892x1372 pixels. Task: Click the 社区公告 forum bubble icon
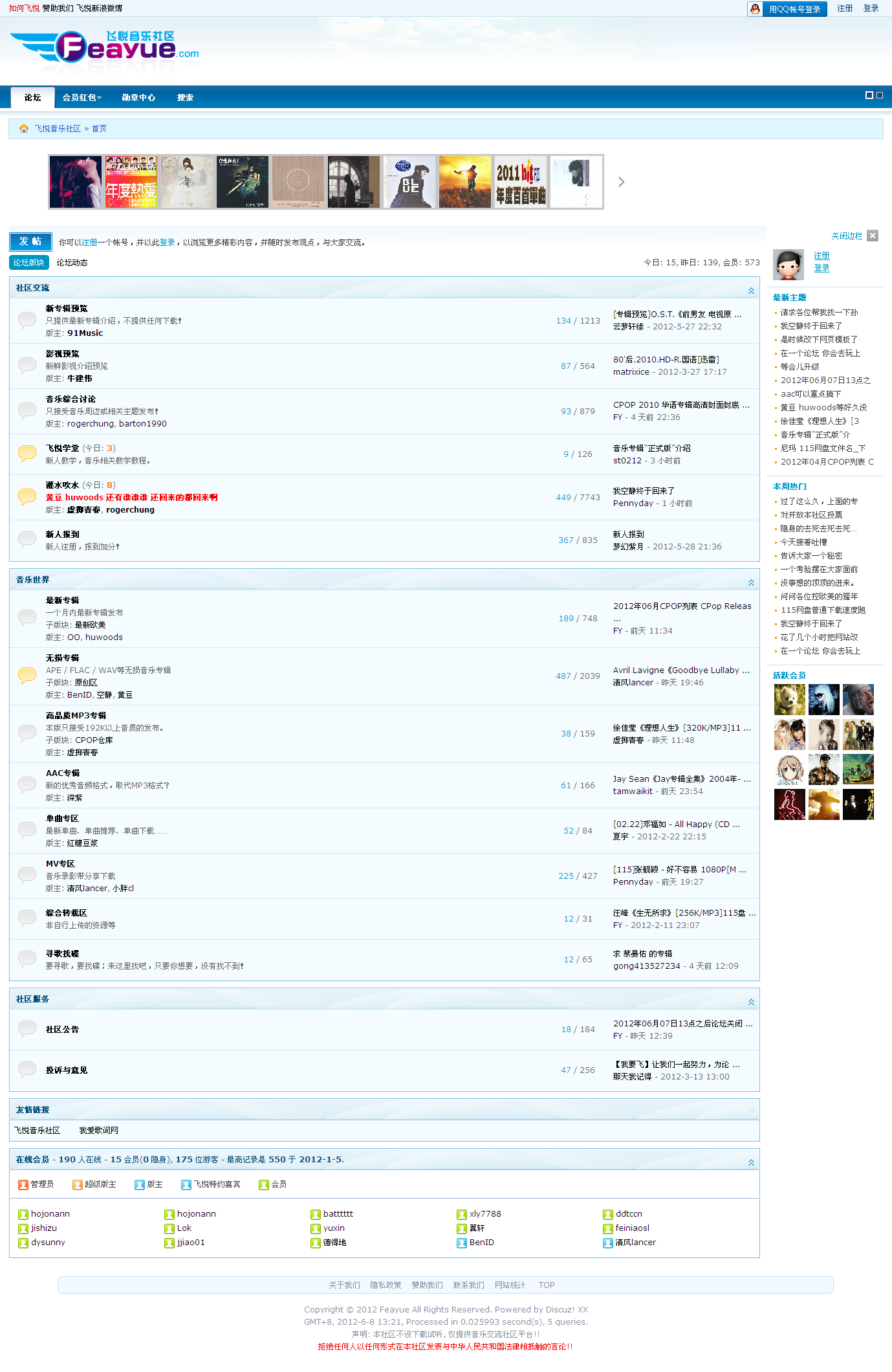(27, 1028)
